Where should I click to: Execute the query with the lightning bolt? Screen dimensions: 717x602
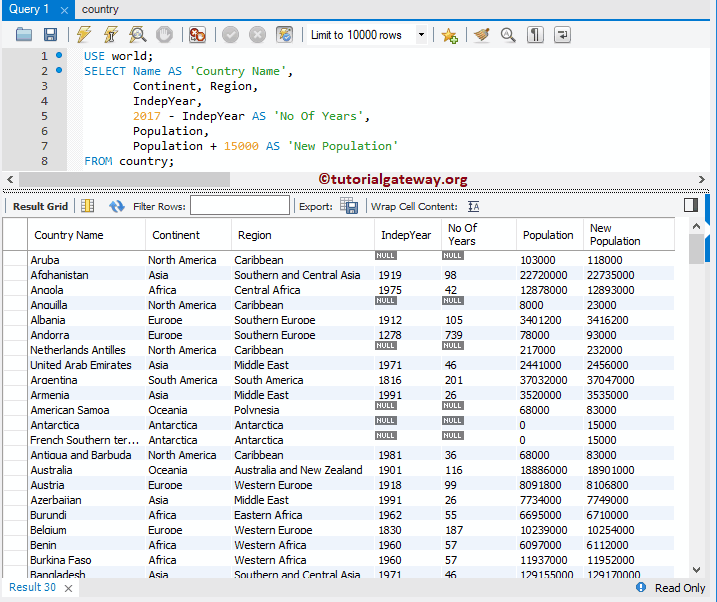(84, 35)
